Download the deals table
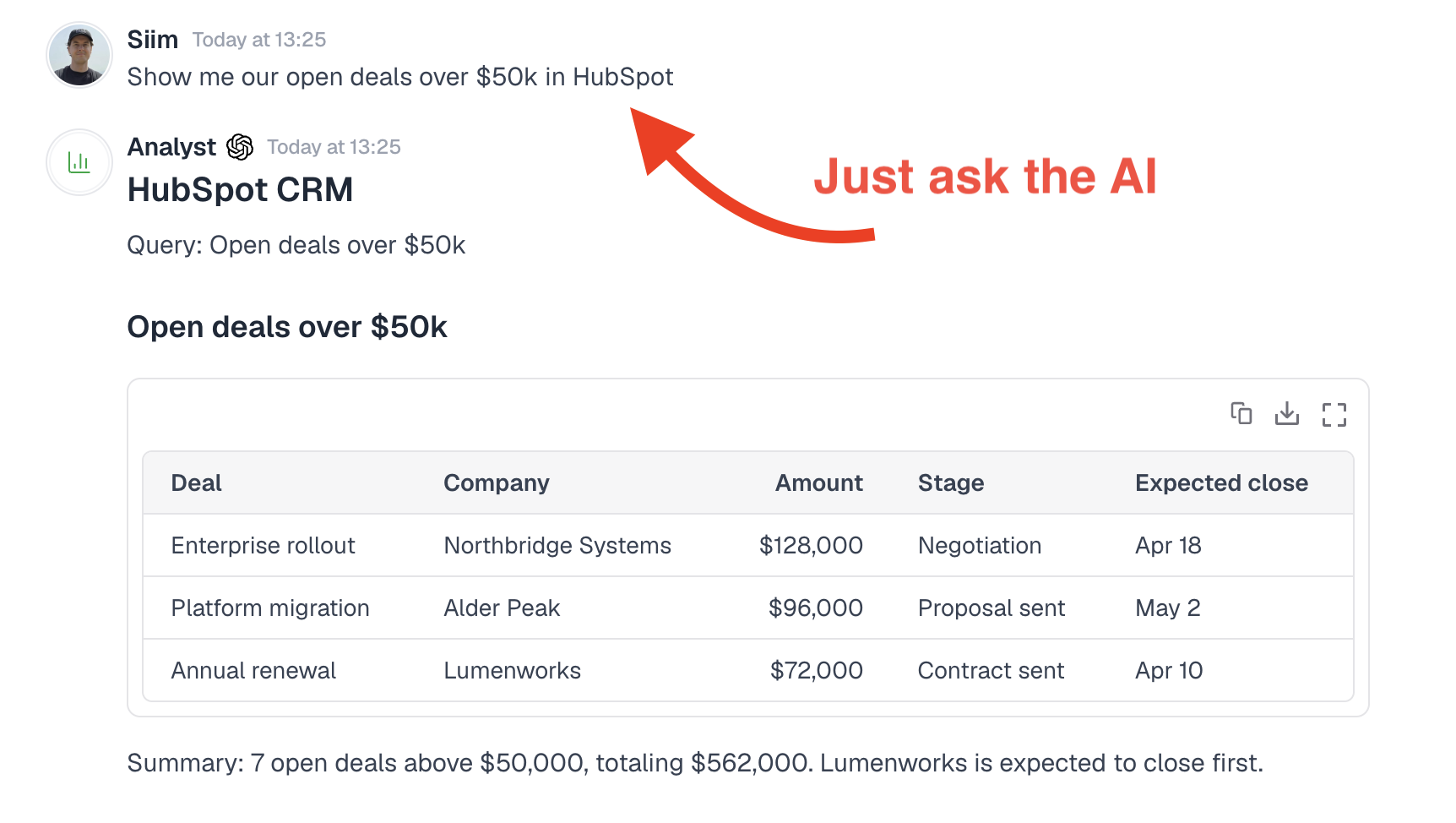The width and height of the screenshot is (1456, 823). pos(1287,414)
